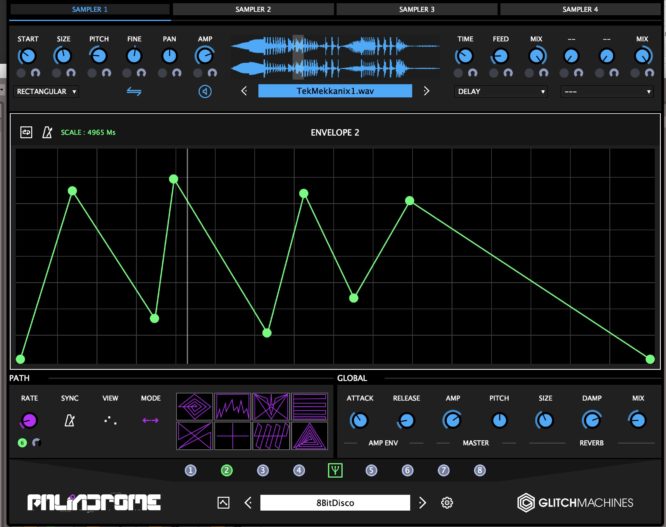Select envelope 3 button
The height and width of the screenshot is (527, 666).
263,470
